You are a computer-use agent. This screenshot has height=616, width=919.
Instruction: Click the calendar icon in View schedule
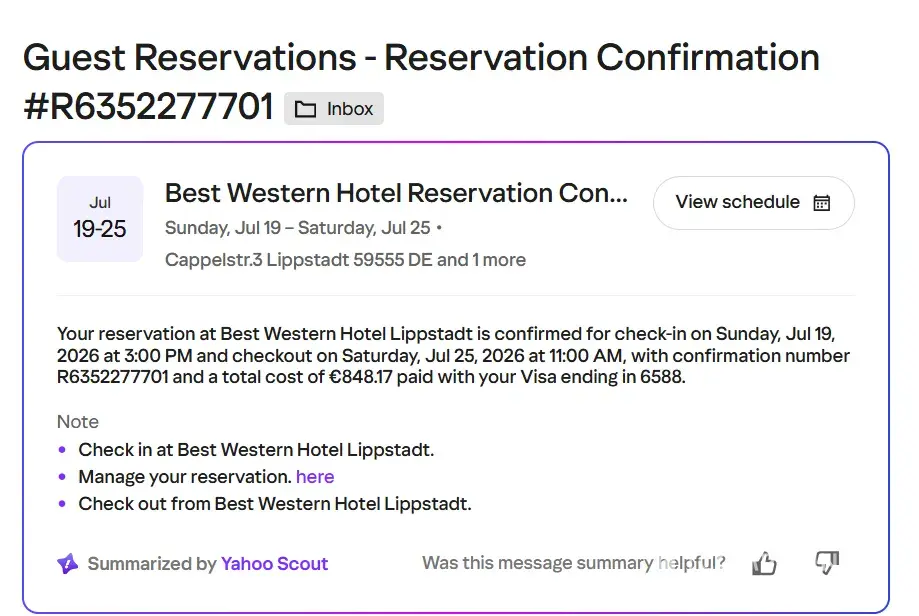coord(822,203)
